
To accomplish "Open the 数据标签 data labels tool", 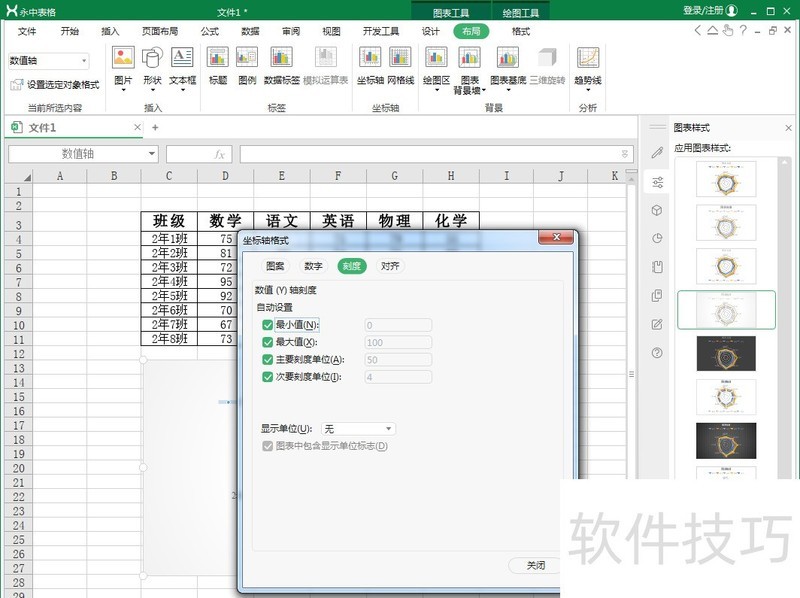I will (281, 58).
